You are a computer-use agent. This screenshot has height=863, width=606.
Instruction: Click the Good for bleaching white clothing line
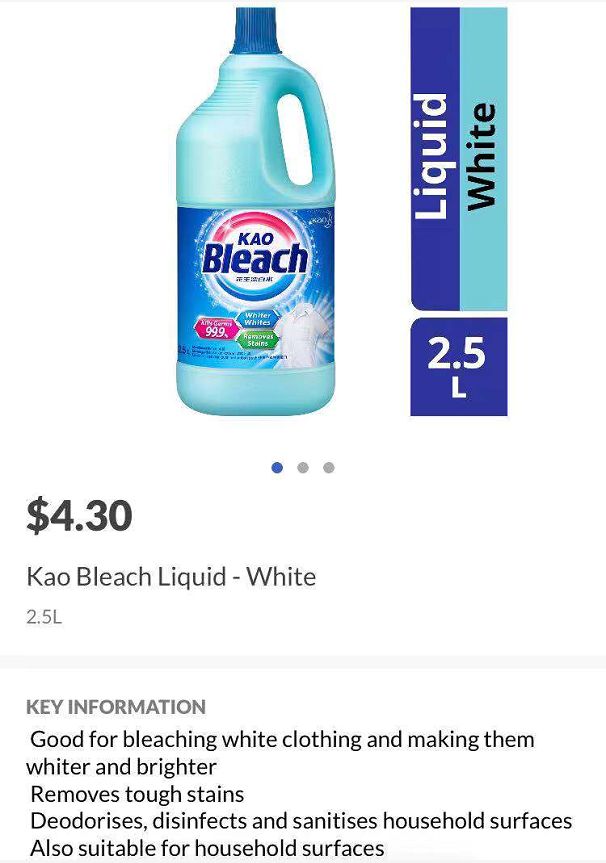pyautogui.click(x=282, y=740)
